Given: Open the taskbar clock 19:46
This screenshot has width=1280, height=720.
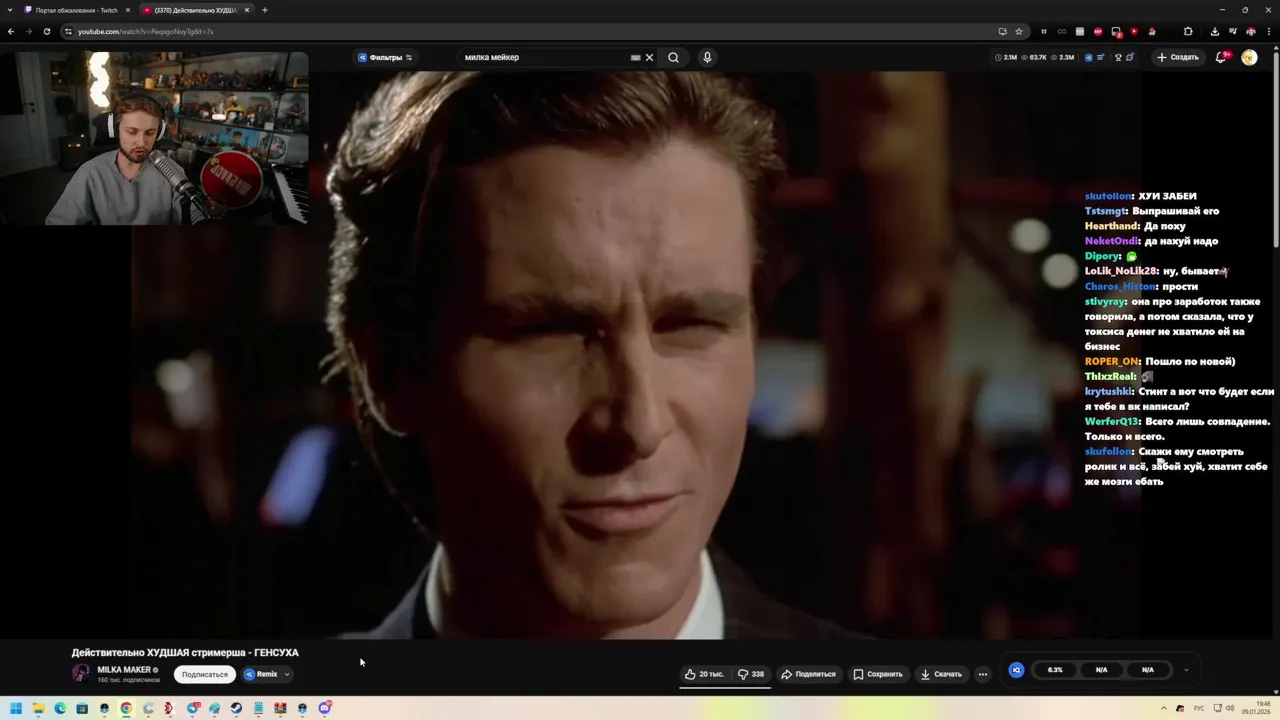Looking at the screenshot, I should tap(1256, 708).
